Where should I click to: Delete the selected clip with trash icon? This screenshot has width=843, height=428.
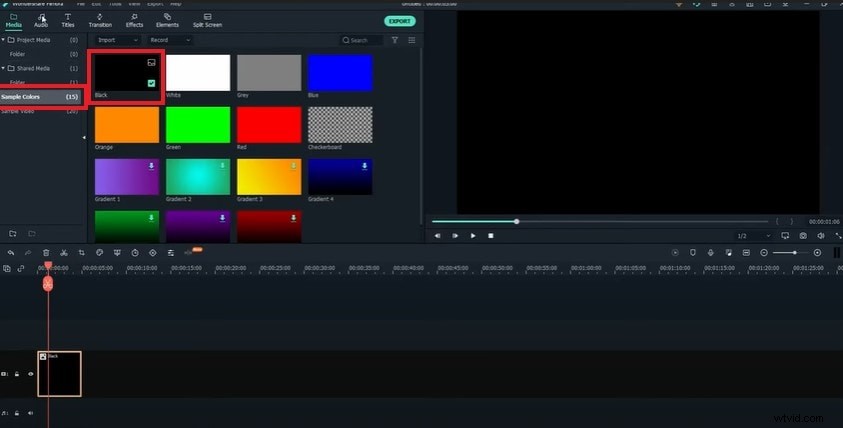(x=46, y=253)
